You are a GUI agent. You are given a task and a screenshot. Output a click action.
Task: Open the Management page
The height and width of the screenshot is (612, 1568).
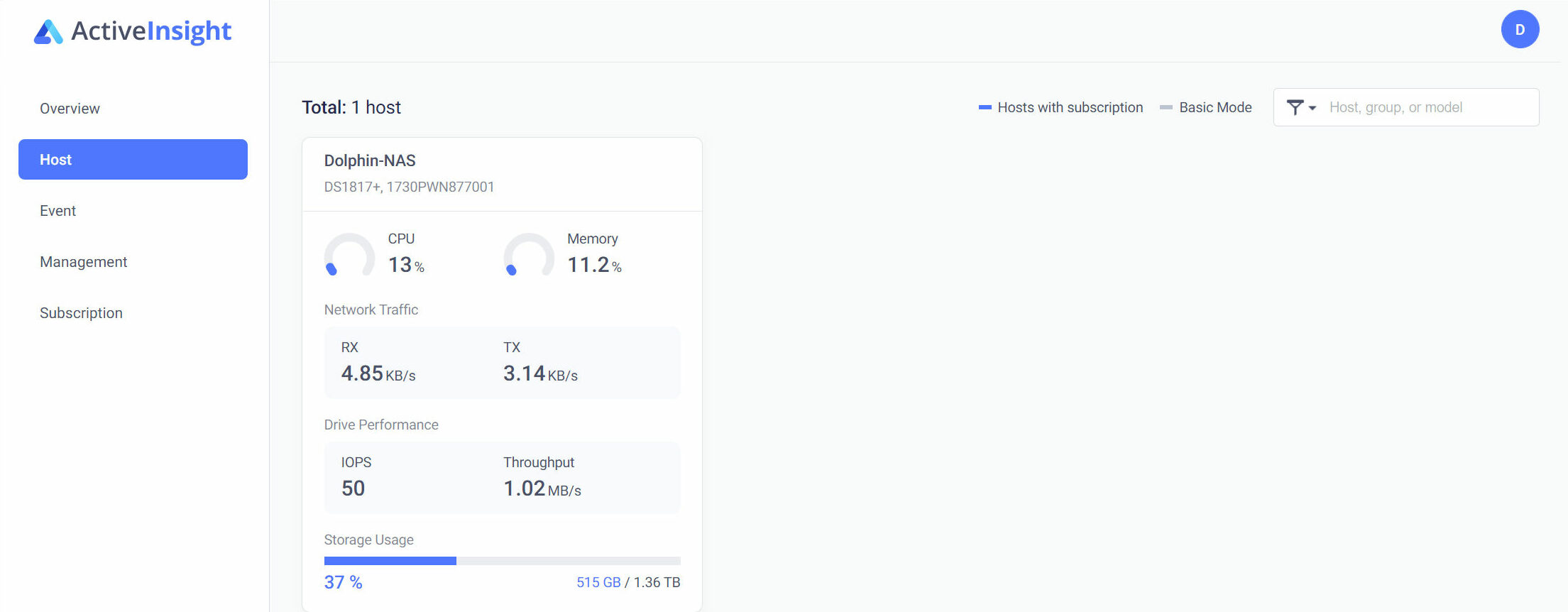click(83, 262)
